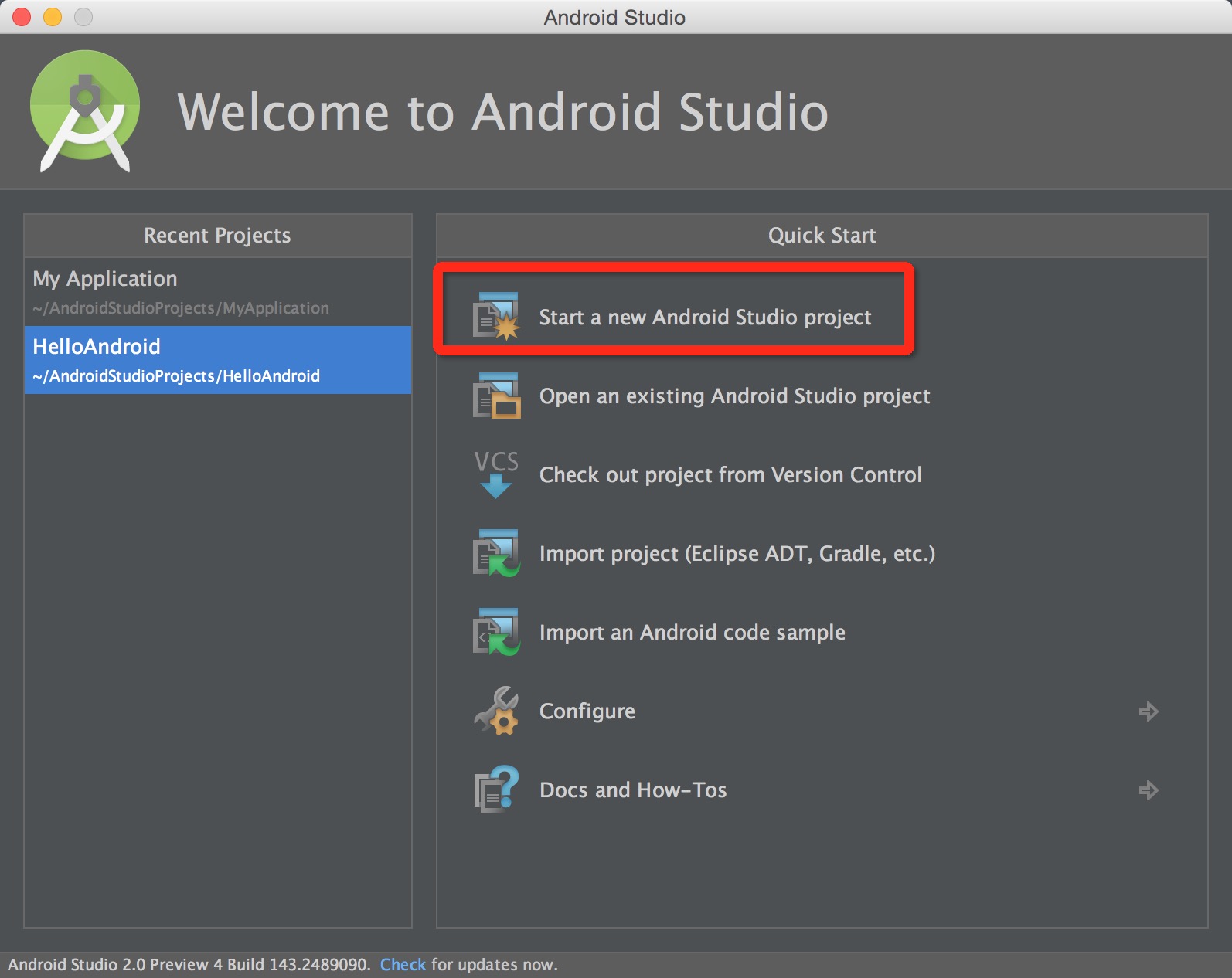This screenshot has width=1232, height=978.
Task: Click the Android Studio compass logo
Action: click(85, 111)
